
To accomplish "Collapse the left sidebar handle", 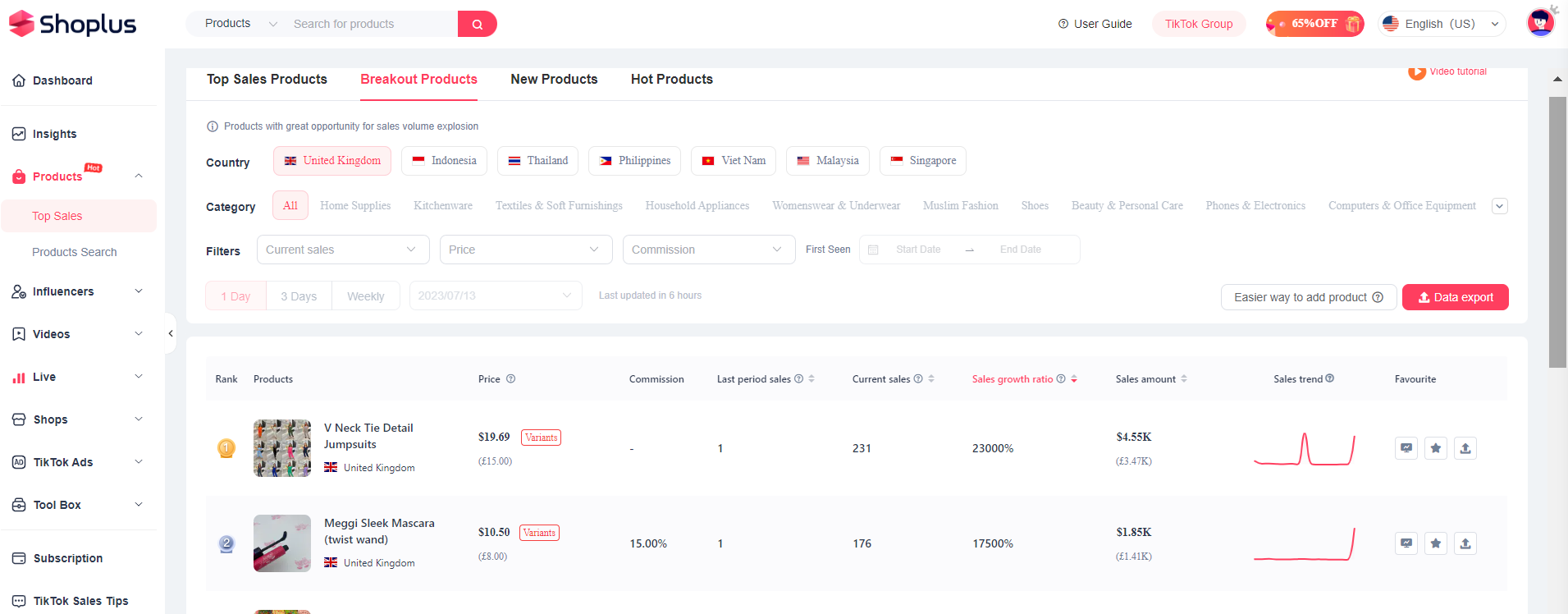I will 170,333.
